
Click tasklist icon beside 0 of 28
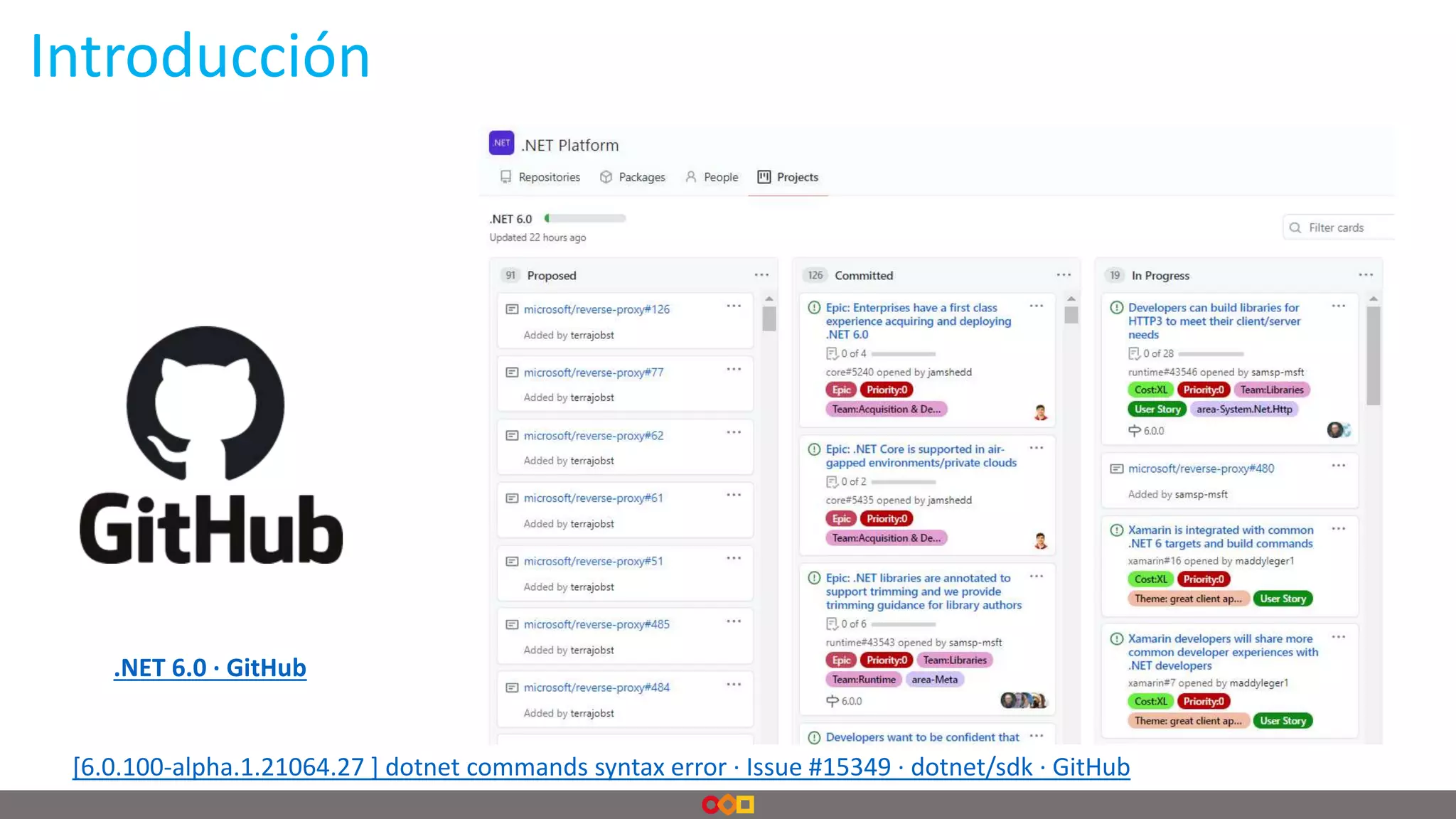[1134, 353]
